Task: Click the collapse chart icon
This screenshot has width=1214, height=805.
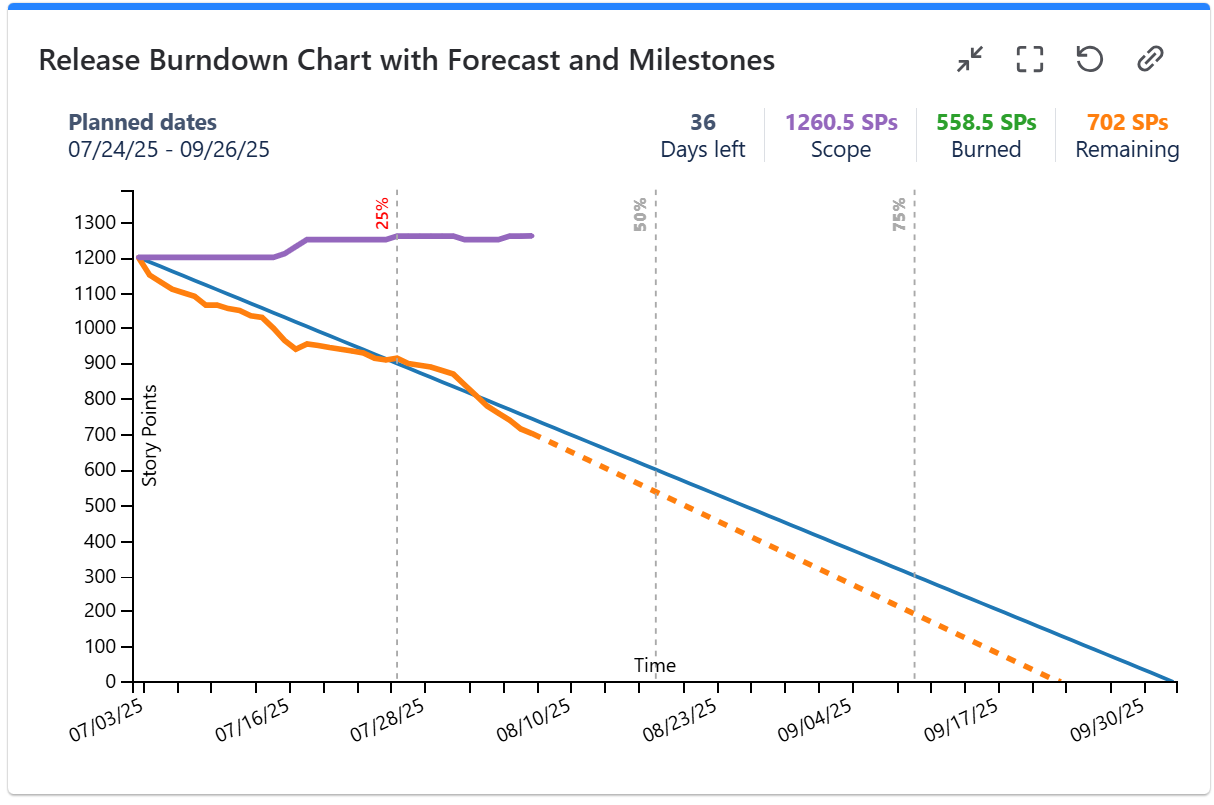Action: click(969, 60)
